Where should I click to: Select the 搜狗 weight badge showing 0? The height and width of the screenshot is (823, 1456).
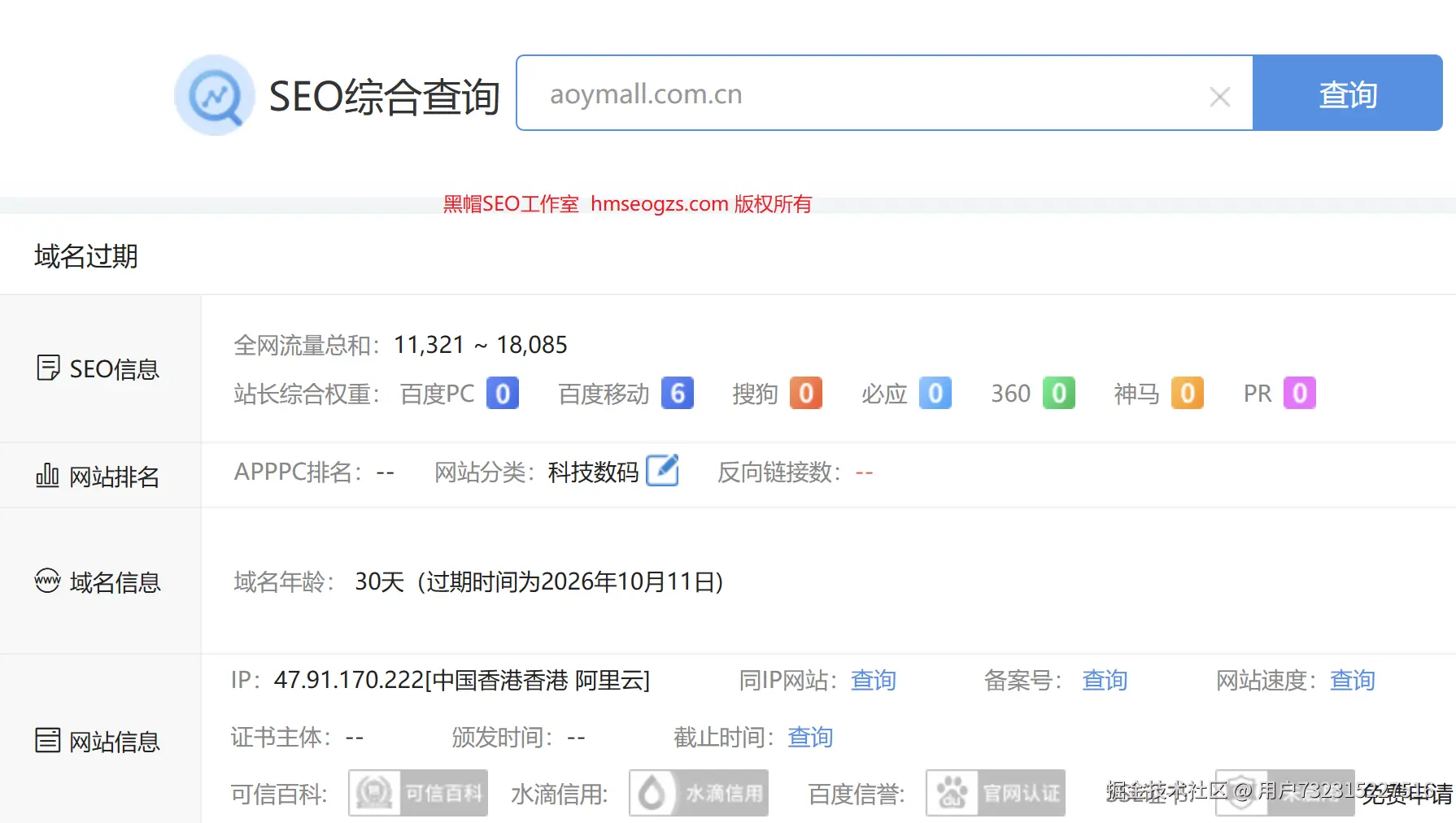coord(806,393)
